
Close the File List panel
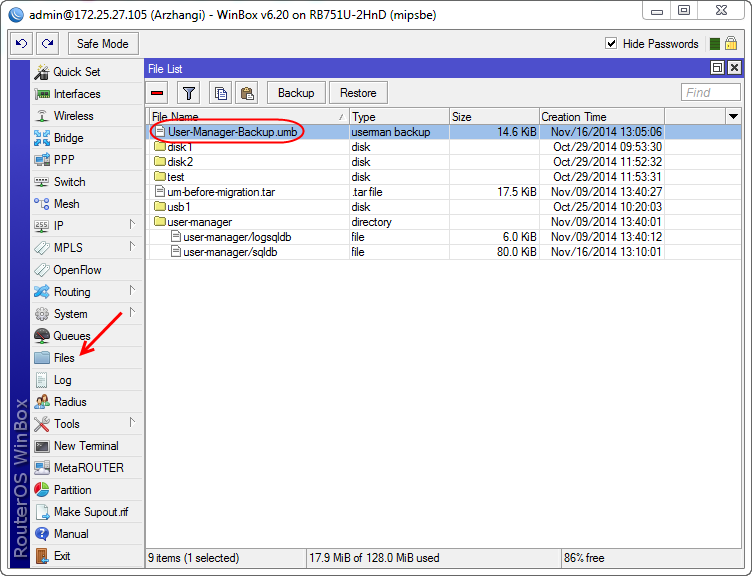click(x=734, y=68)
